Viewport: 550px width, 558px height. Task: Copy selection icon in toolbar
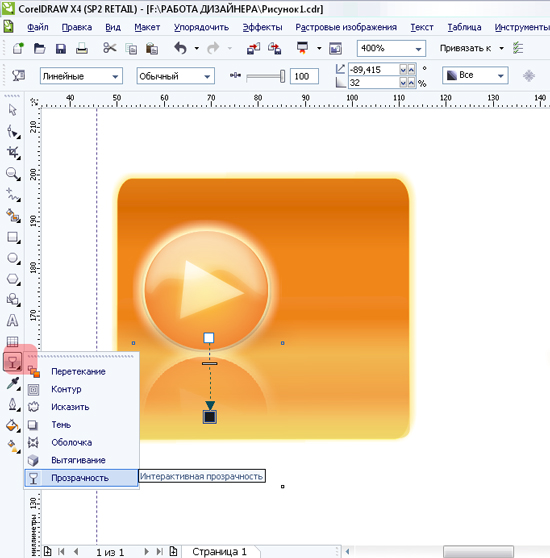[x=131, y=48]
